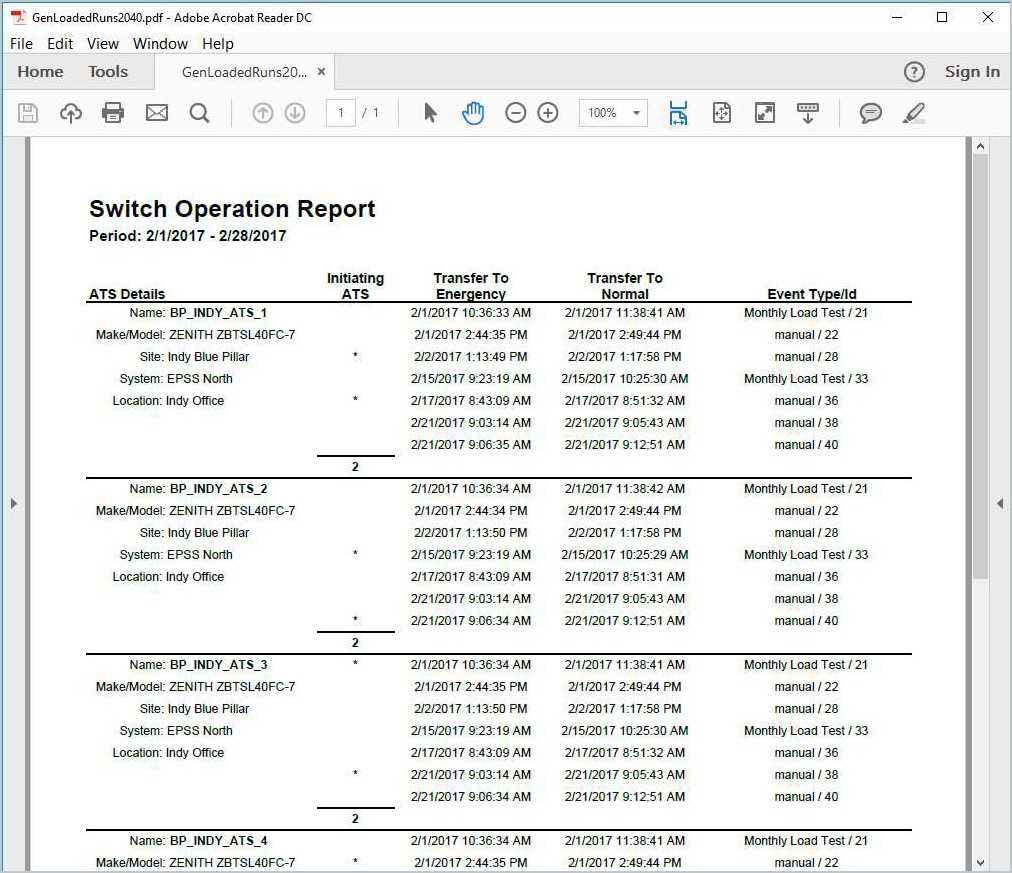Enter full screen mode icon
Image resolution: width=1012 pixels, height=873 pixels.
[x=765, y=113]
